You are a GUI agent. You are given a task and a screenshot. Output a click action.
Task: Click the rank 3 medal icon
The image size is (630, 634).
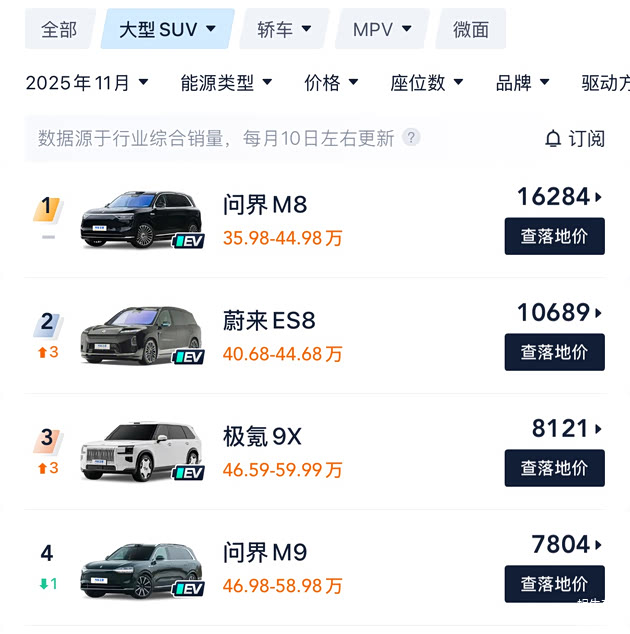(x=47, y=439)
